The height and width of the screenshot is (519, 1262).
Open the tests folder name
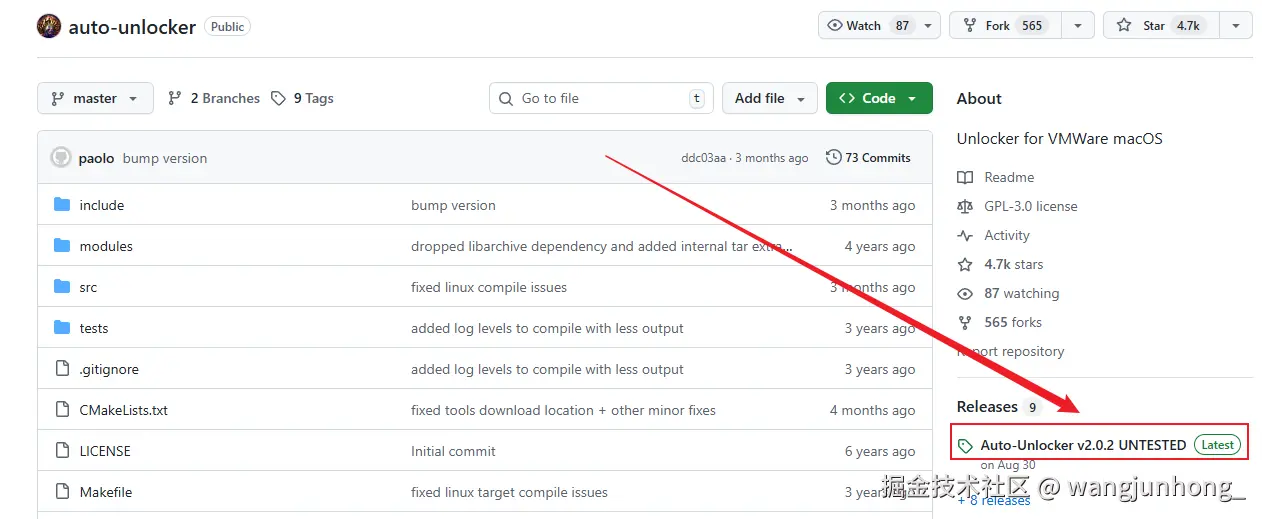[x=94, y=328]
